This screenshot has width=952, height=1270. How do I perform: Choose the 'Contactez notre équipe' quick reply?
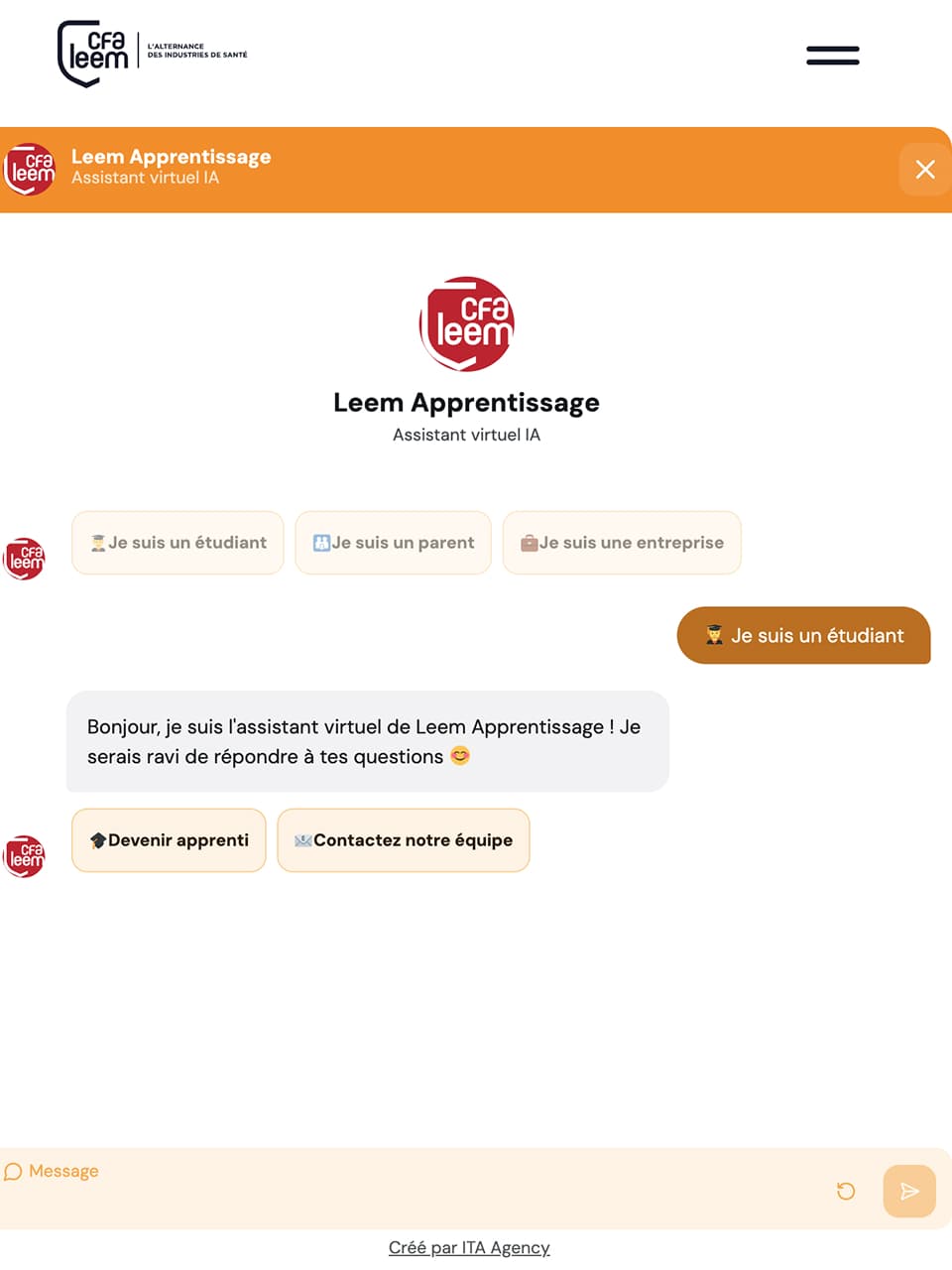(x=404, y=840)
